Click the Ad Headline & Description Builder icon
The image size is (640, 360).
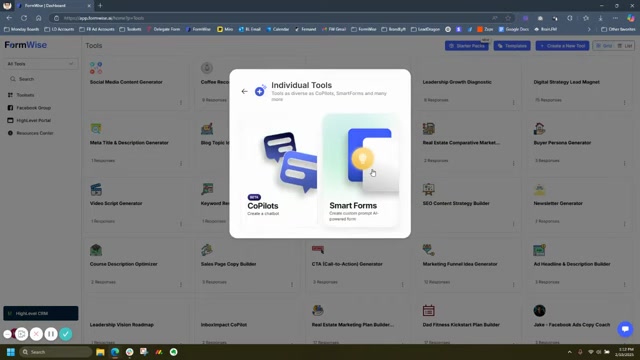tap(539, 250)
